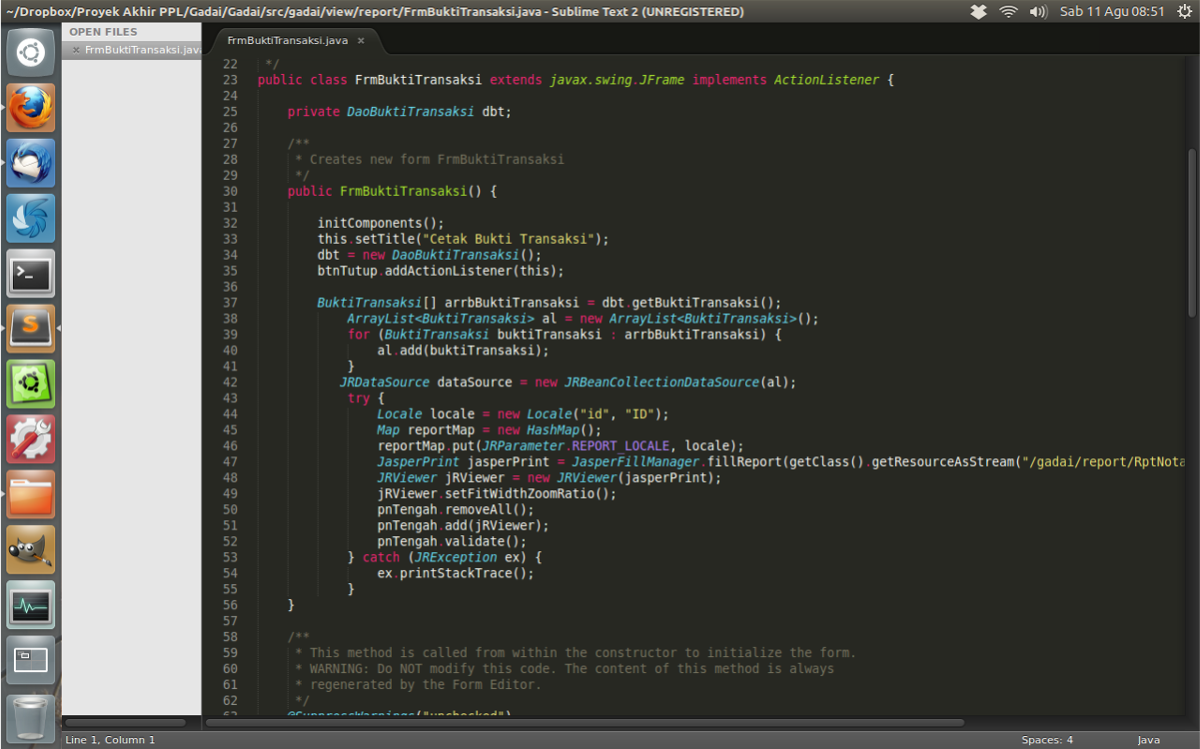The image size is (1200, 749).
Task: Open the Wi-Fi network indicator menu
Action: pos(1008,12)
